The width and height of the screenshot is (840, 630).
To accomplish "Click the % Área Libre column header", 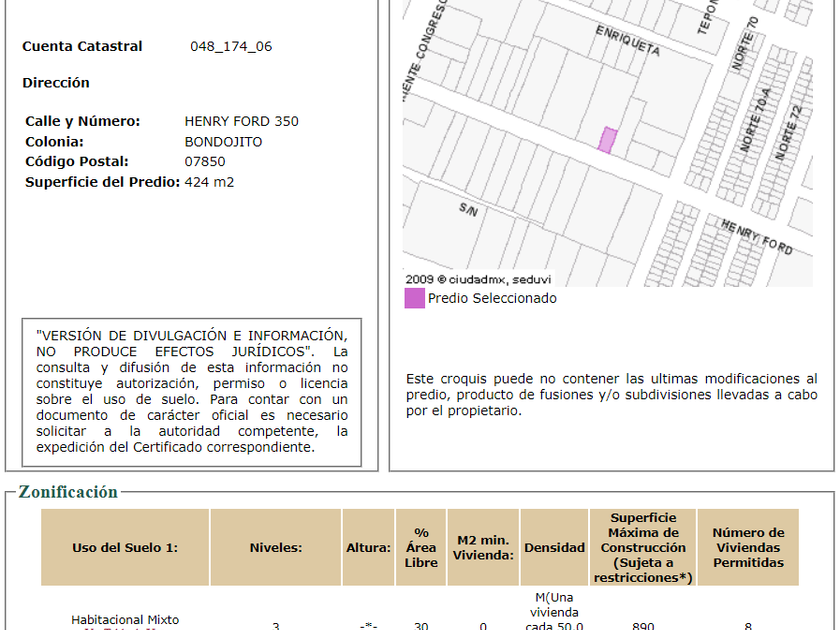I will click(421, 548).
